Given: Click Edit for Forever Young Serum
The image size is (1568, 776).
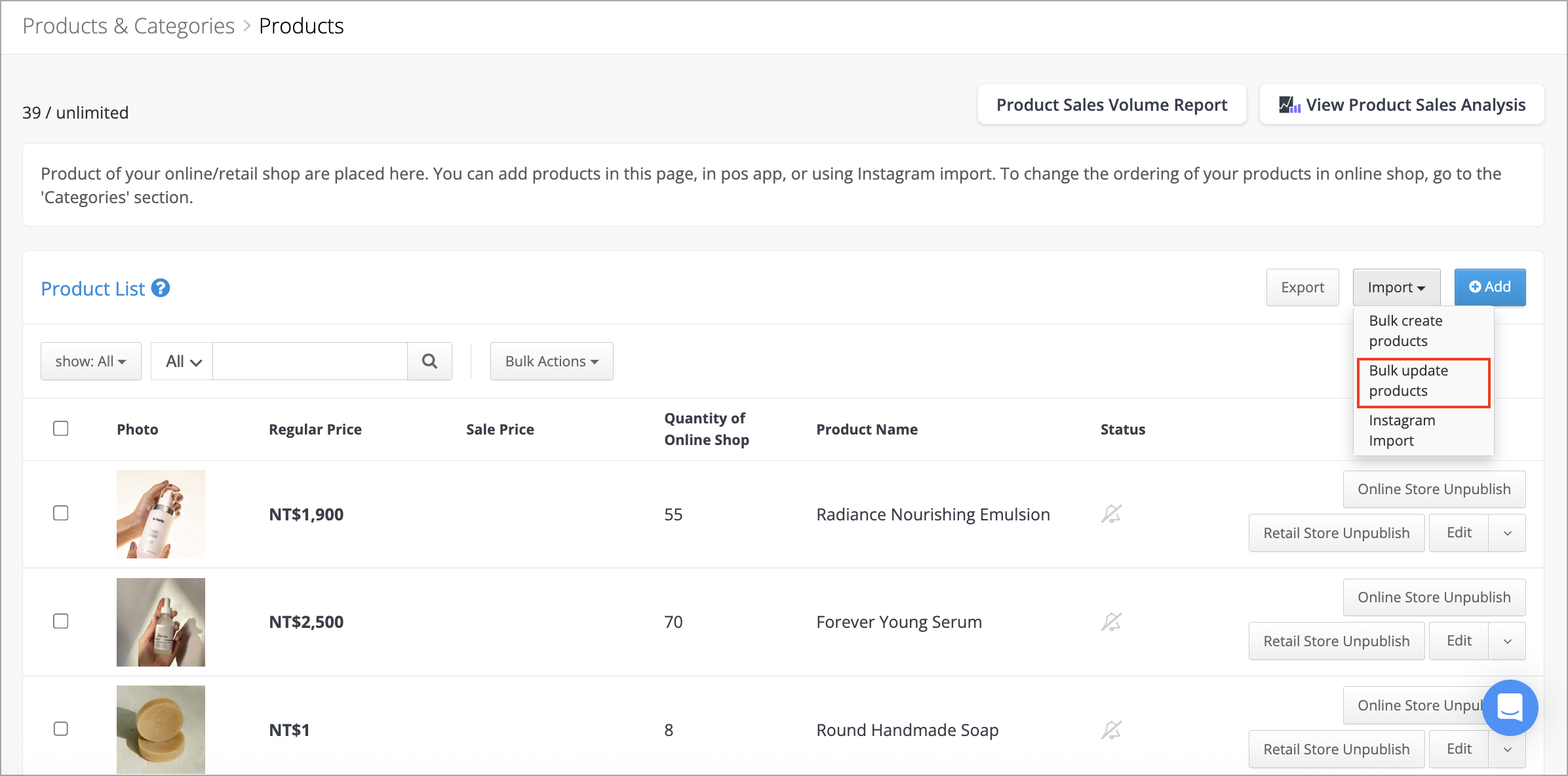Looking at the screenshot, I should click(x=1459, y=641).
